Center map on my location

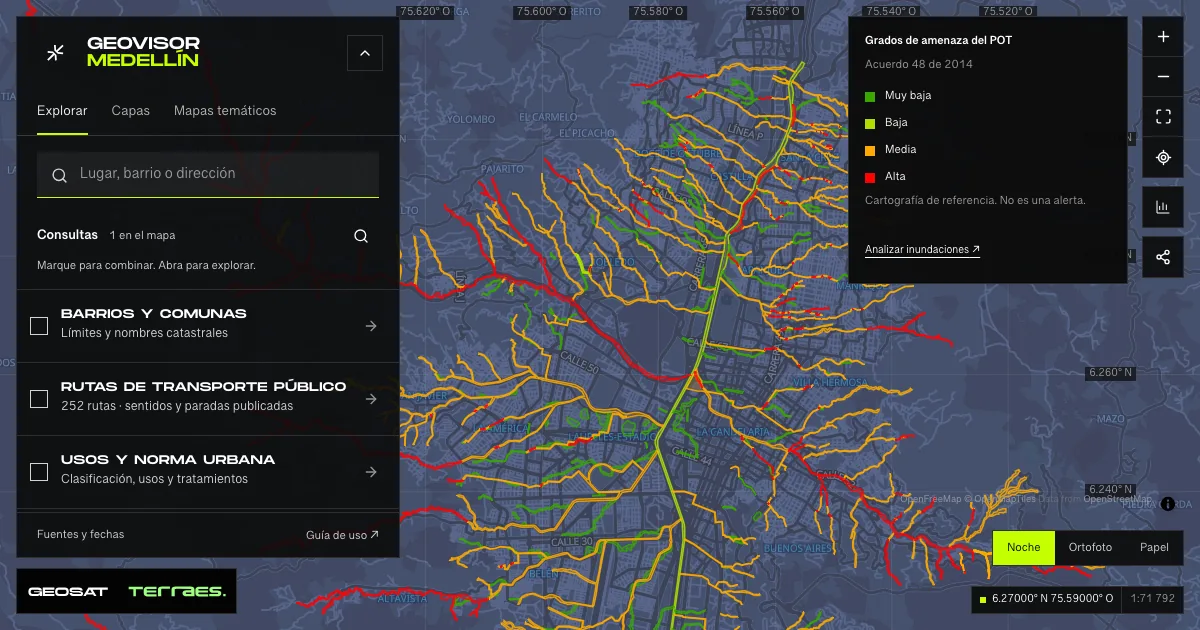pyautogui.click(x=1163, y=157)
